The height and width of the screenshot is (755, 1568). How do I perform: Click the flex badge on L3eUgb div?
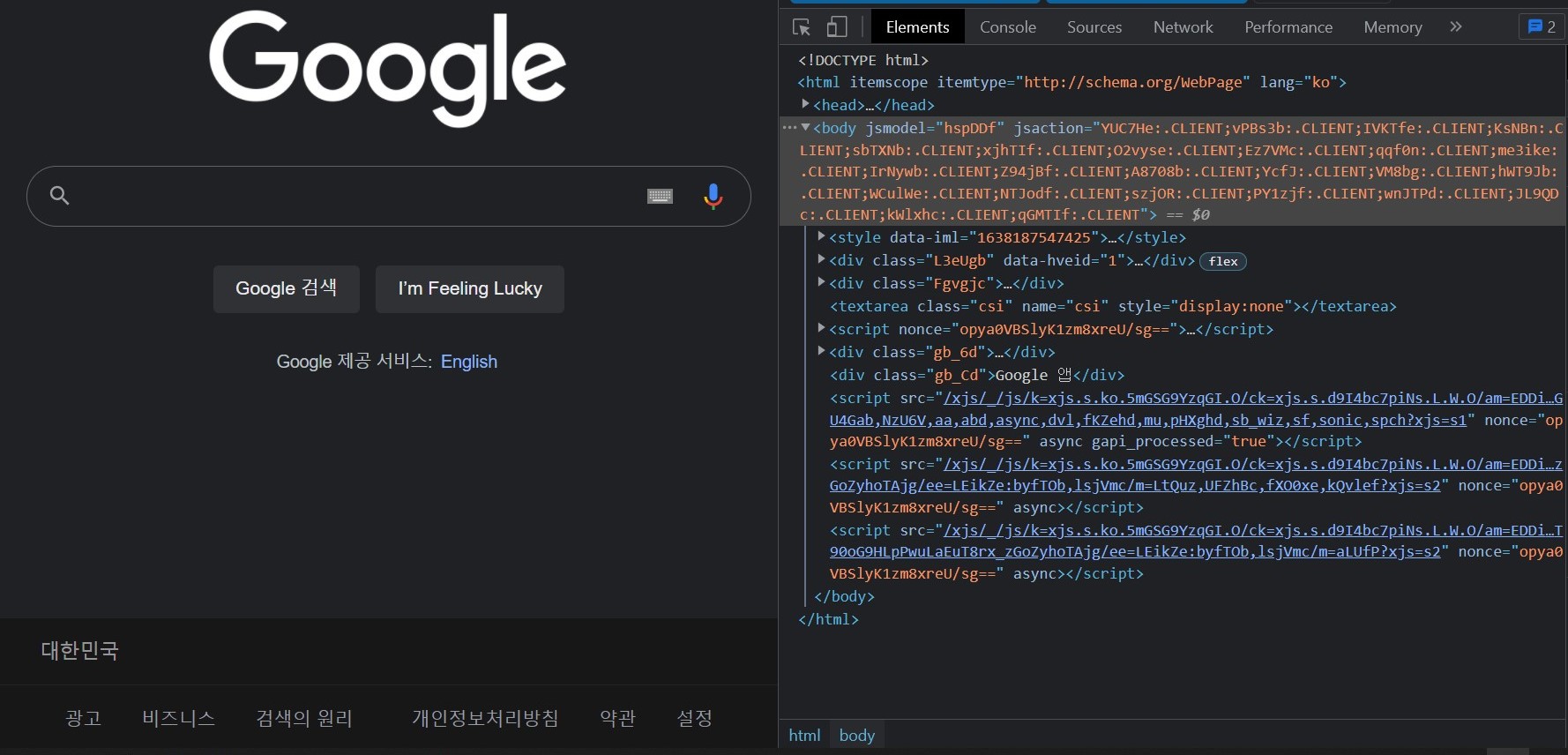click(1223, 261)
